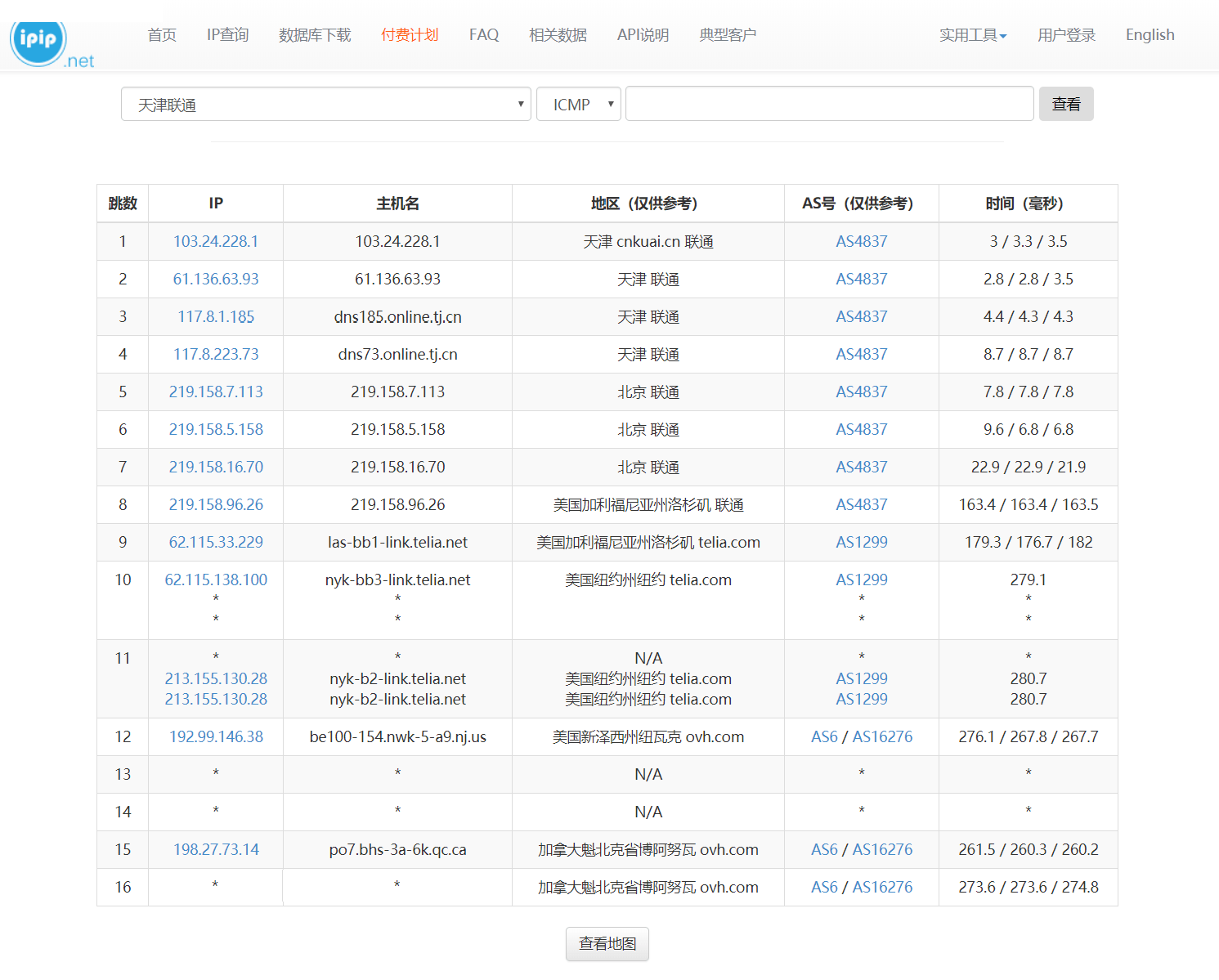Focus the target address input field
1219x980 pixels.
click(830, 104)
